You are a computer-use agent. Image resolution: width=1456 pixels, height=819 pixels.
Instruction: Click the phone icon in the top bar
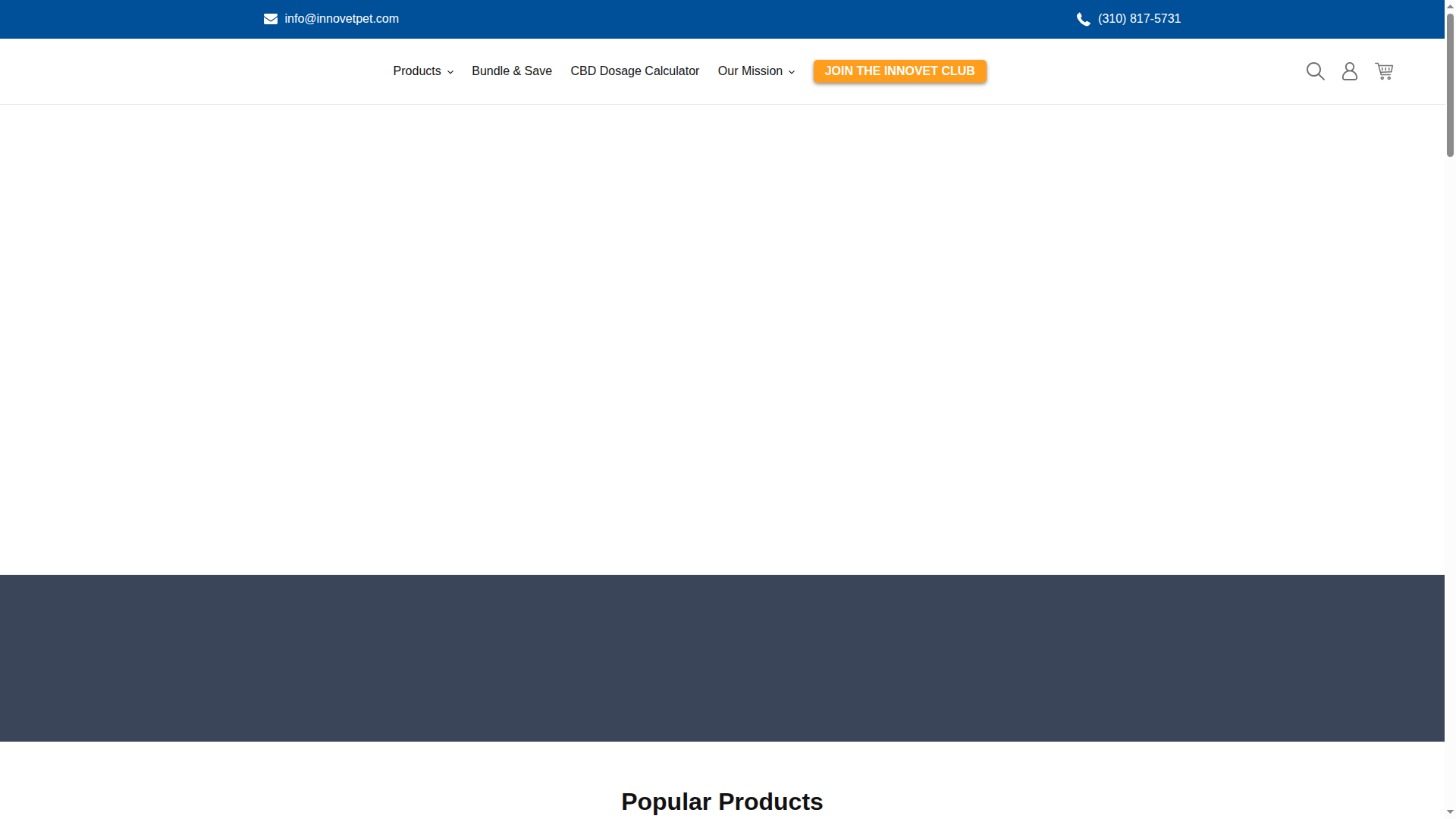[1083, 19]
